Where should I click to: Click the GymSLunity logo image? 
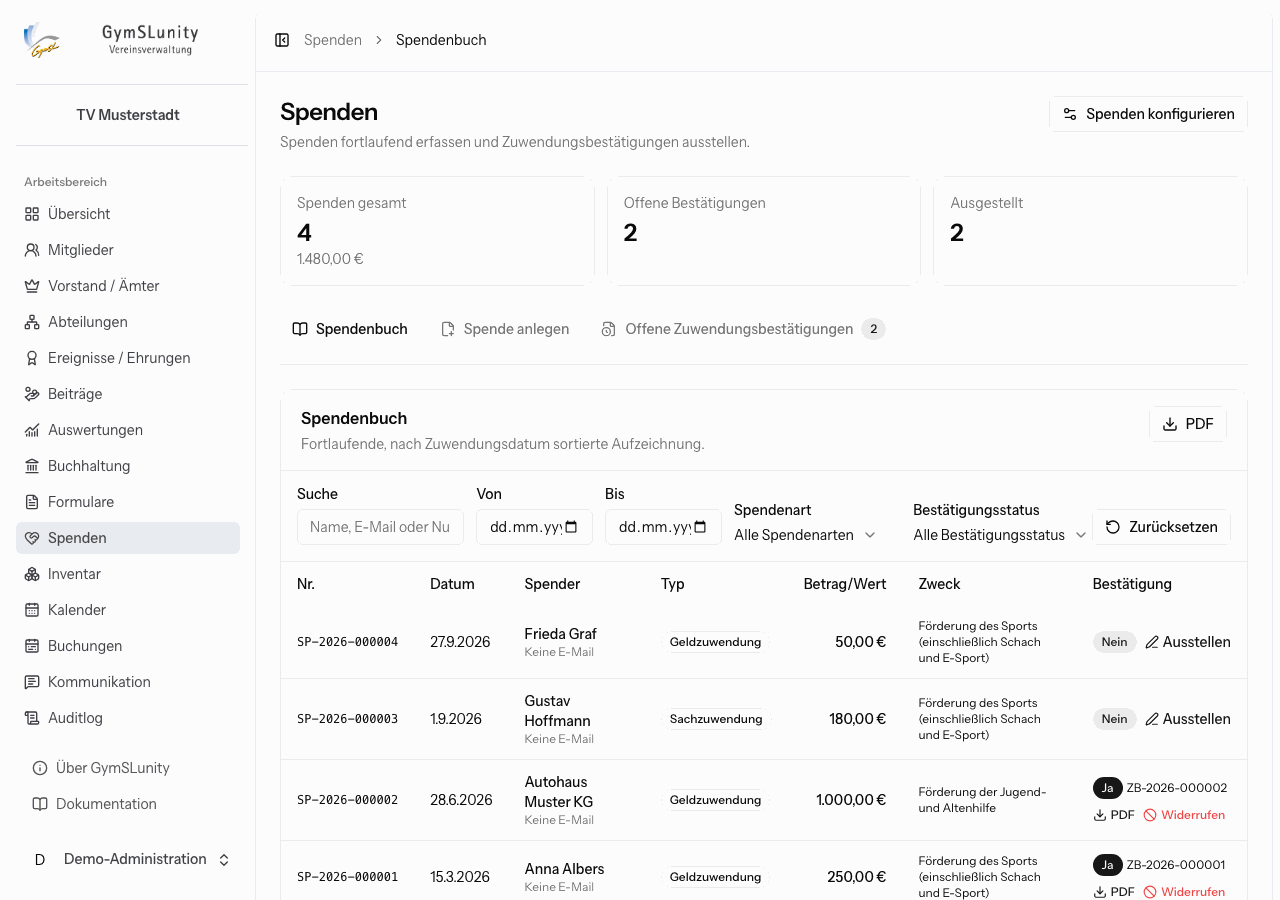(x=42, y=40)
